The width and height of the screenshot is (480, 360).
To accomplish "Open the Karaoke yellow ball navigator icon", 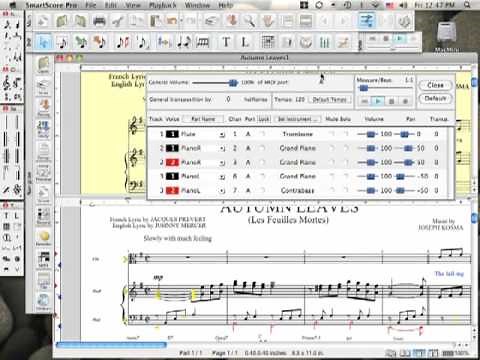I will pos(44,237).
